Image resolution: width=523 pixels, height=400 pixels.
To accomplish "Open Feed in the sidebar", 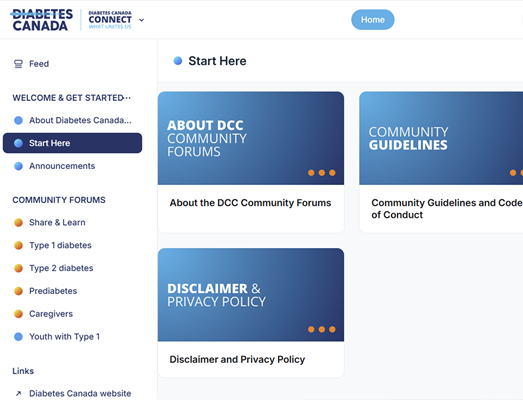I will [x=39, y=64].
